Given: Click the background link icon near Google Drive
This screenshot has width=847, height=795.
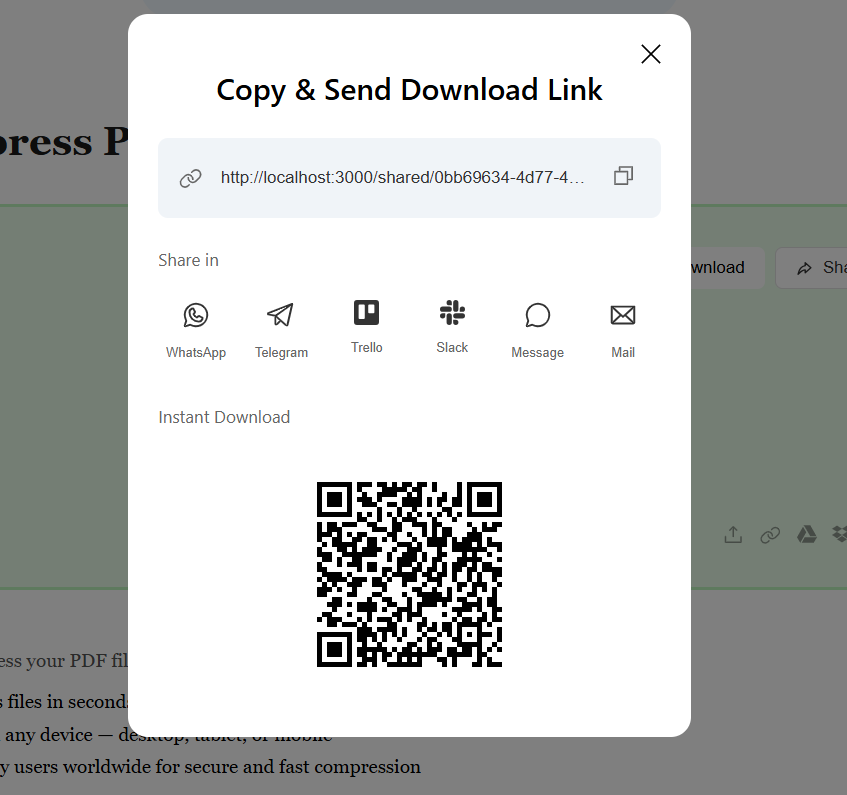Looking at the screenshot, I should (770, 535).
